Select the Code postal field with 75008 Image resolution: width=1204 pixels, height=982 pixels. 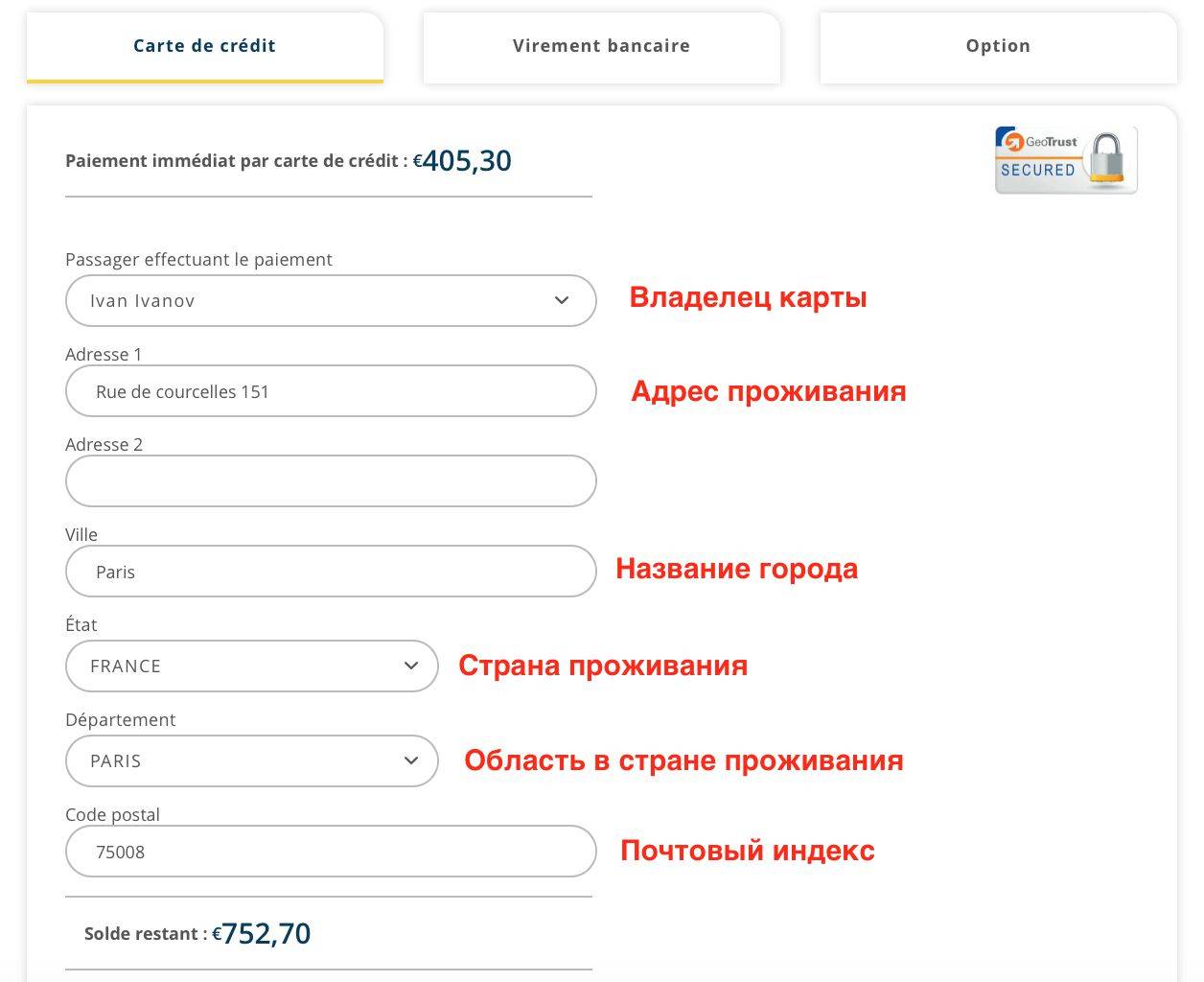(331, 852)
